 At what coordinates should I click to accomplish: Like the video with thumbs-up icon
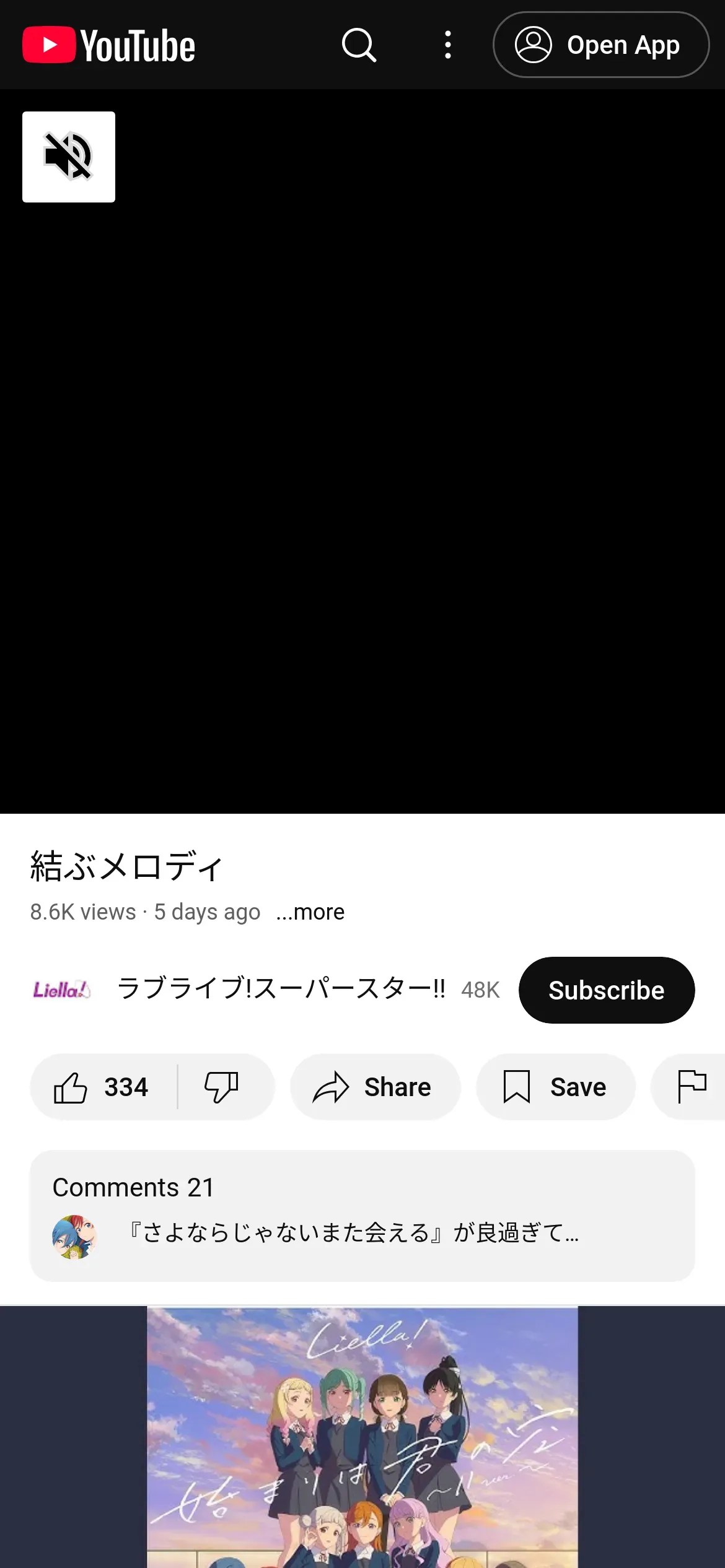[x=70, y=1087]
